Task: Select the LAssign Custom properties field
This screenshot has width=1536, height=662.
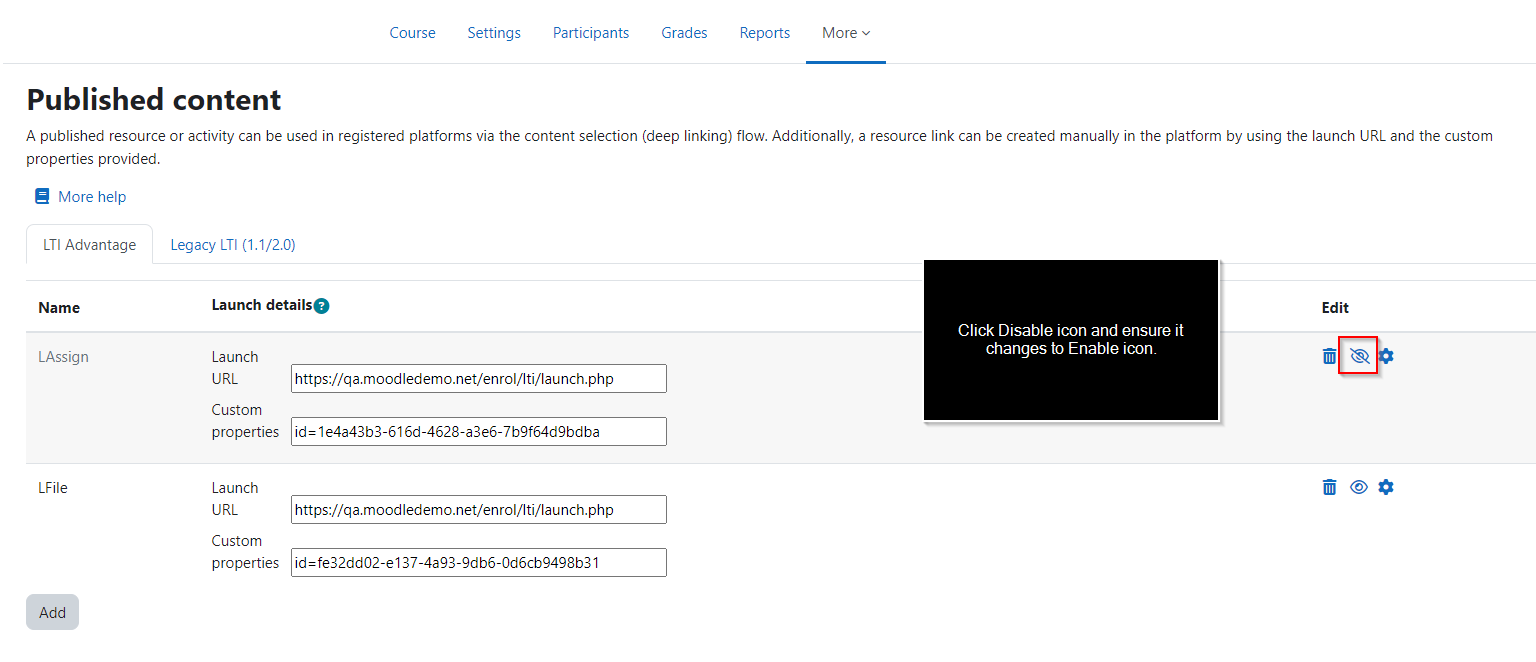Action: pyautogui.click(x=479, y=431)
